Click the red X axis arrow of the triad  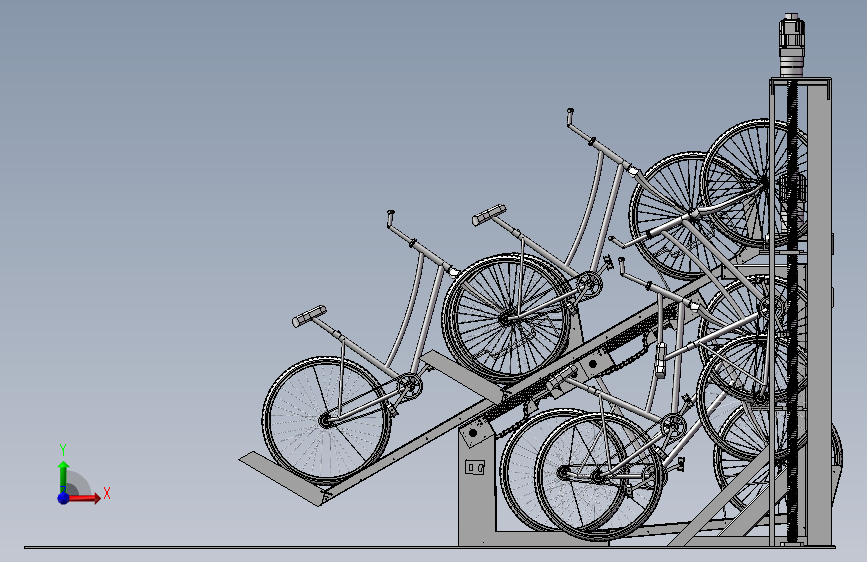tap(84, 498)
